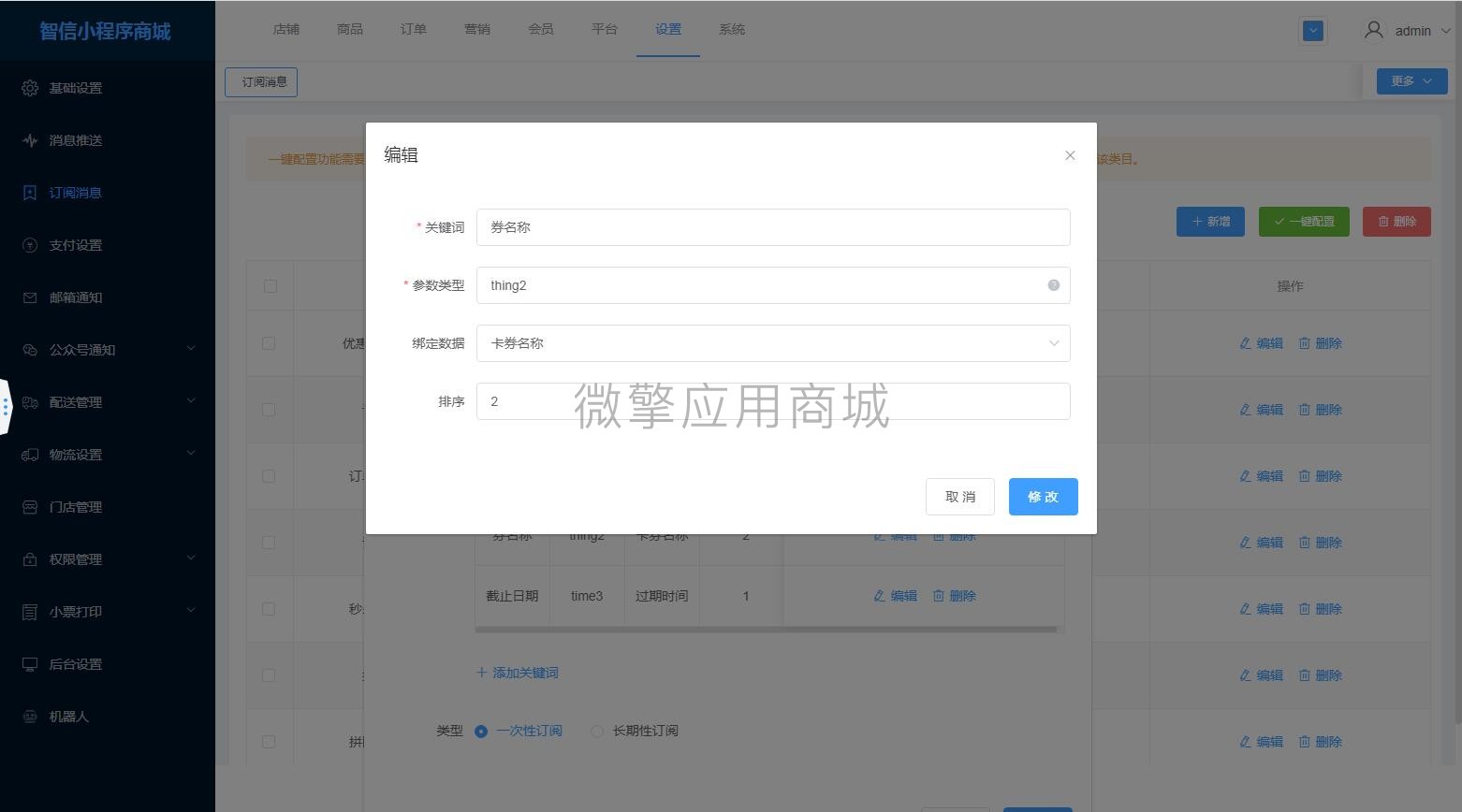Select the 长期性订阅 radio button
Viewport: 1462px width, 812px height.
(596, 732)
